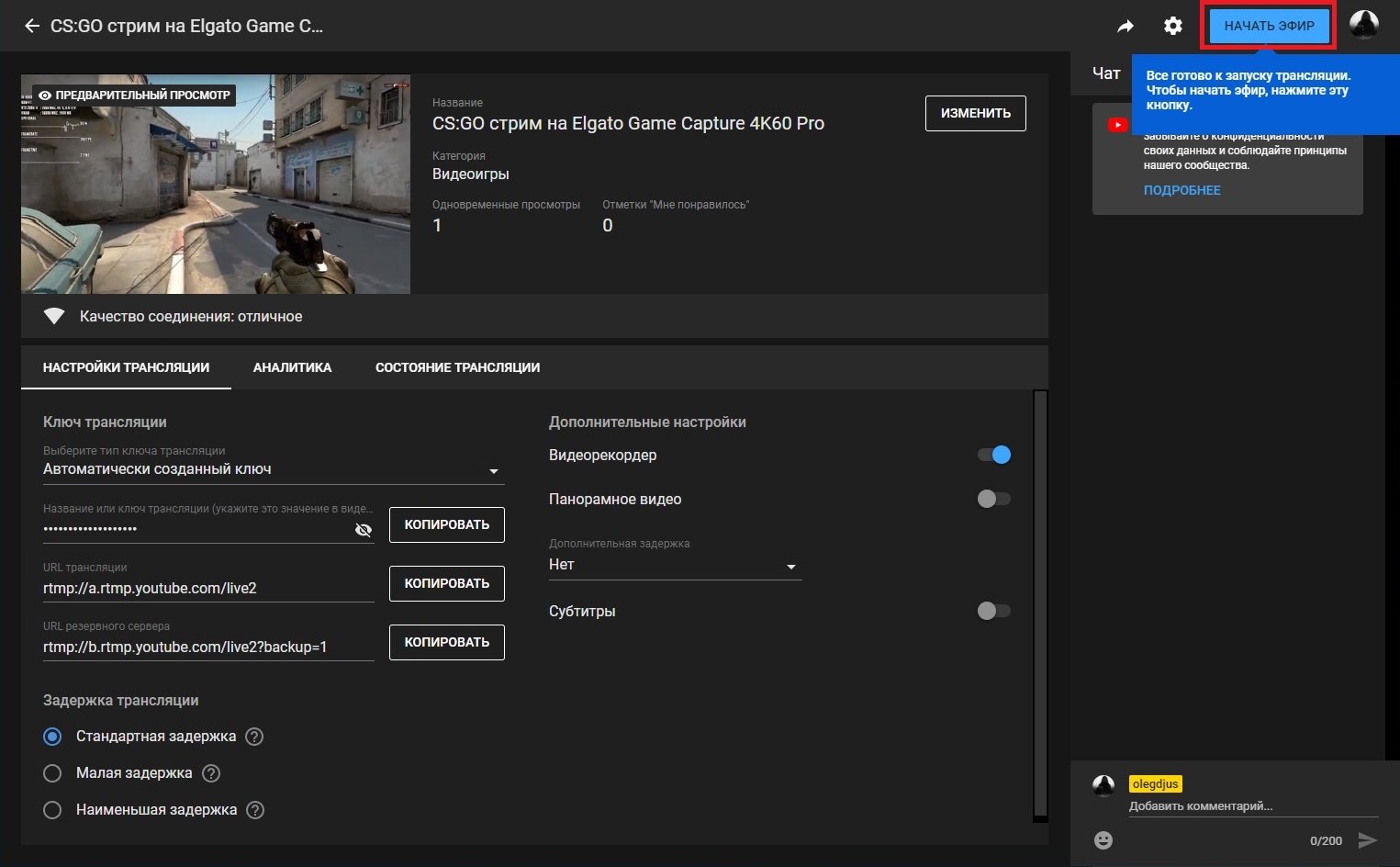Go back using the left arrow icon

tap(32, 26)
